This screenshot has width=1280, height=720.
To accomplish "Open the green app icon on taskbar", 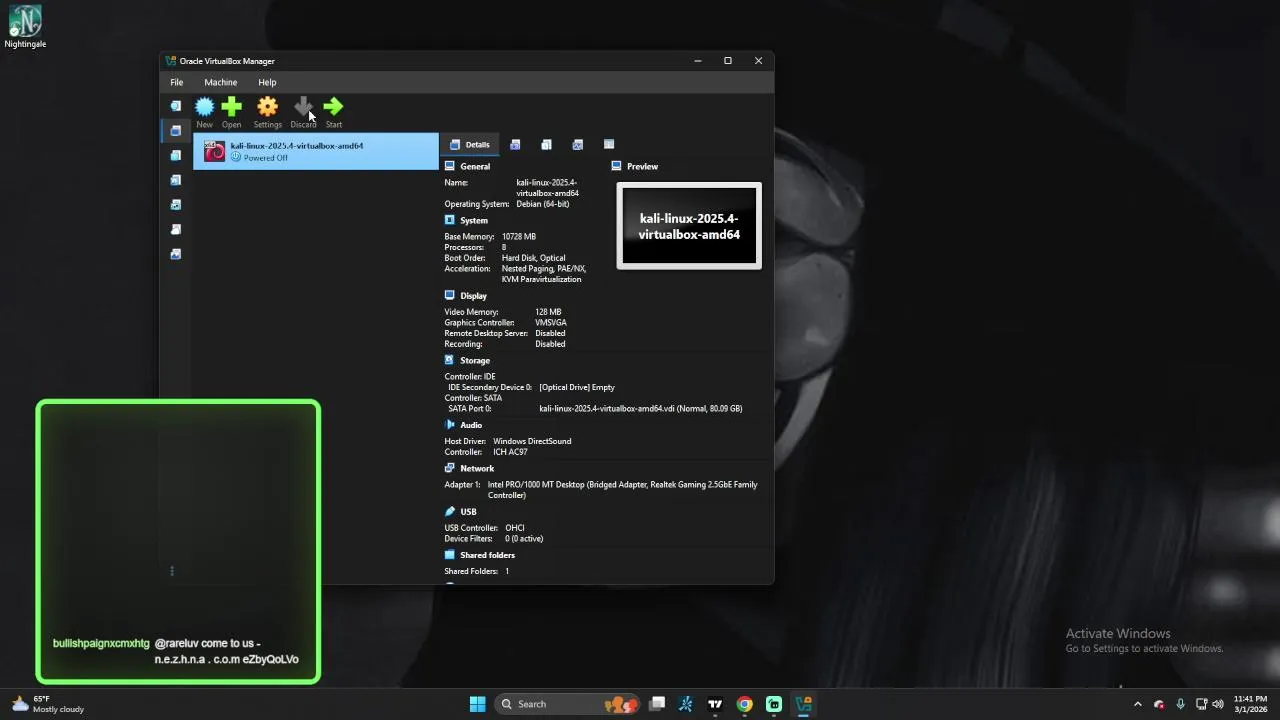I will pyautogui.click(x=774, y=704).
